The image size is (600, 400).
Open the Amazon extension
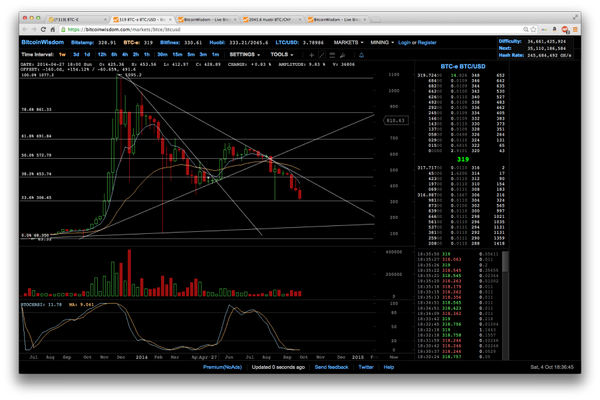(x=554, y=29)
